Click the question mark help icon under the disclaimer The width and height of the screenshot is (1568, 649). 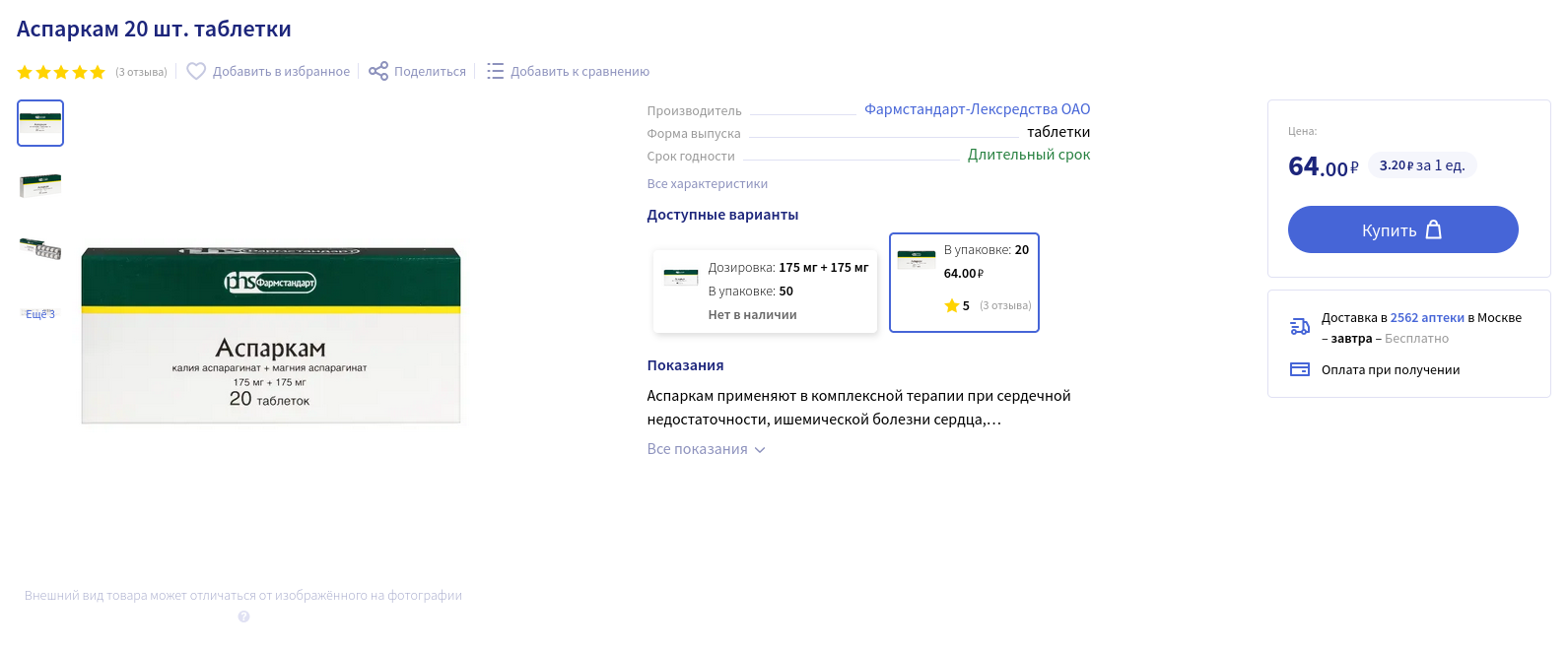coord(243,617)
